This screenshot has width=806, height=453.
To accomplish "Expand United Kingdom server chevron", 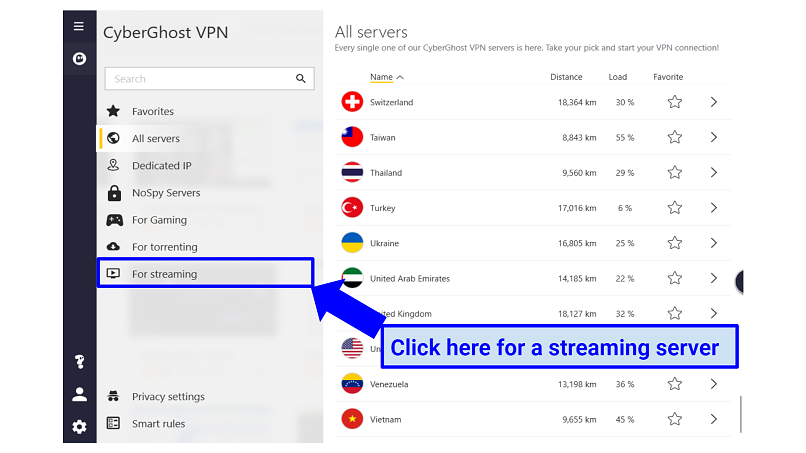I will [x=713, y=313].
